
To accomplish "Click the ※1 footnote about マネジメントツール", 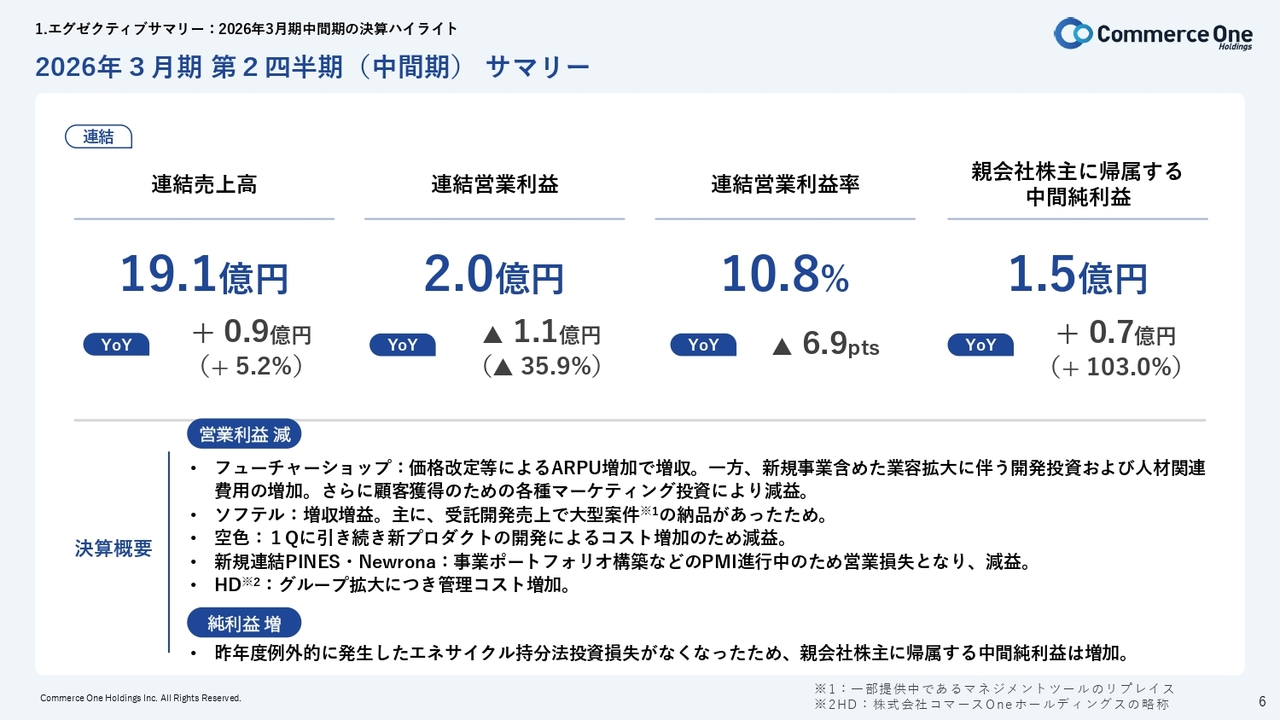I will pos(994,688).
